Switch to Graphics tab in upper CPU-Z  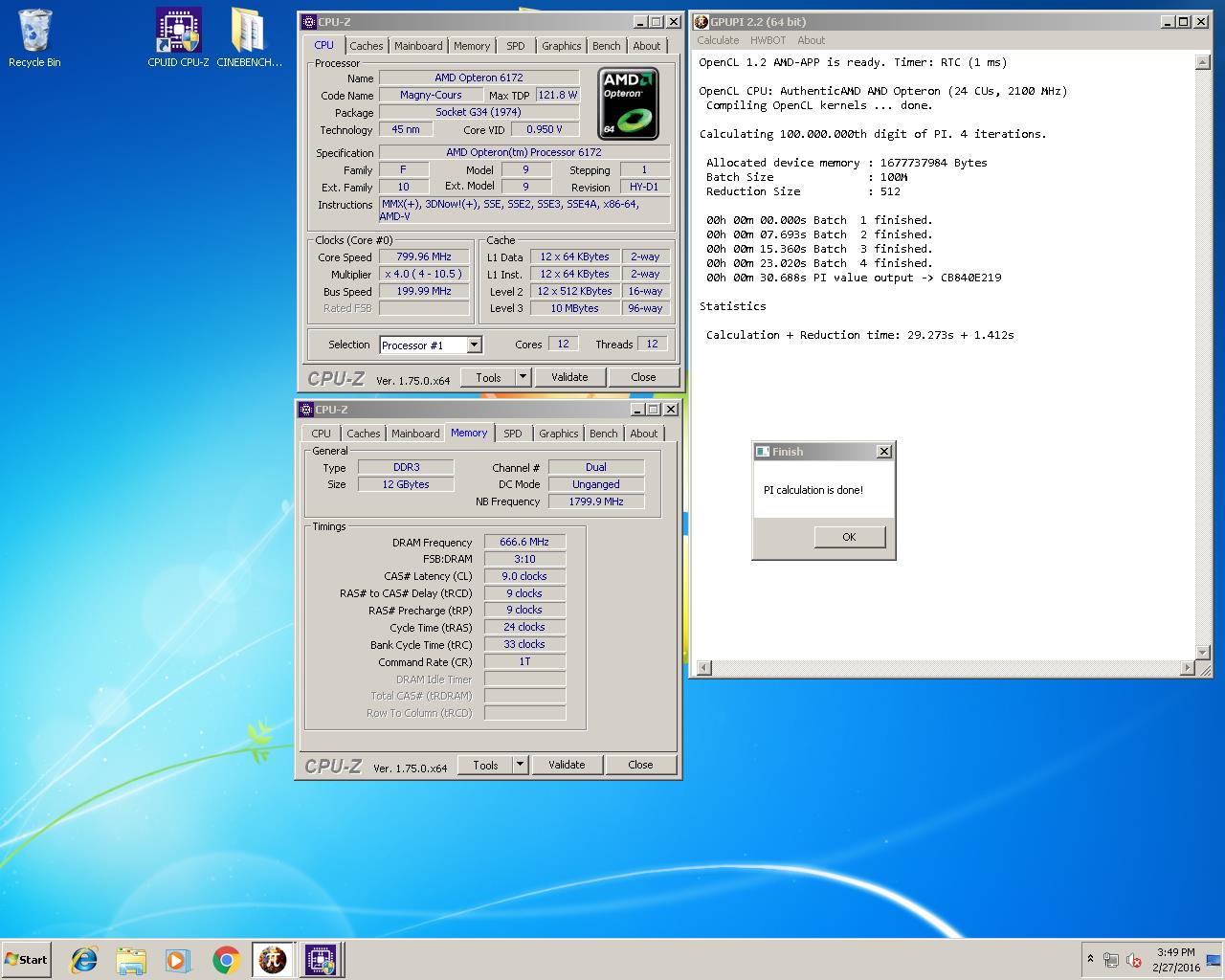pyautogui.click(x=561, y=46)
